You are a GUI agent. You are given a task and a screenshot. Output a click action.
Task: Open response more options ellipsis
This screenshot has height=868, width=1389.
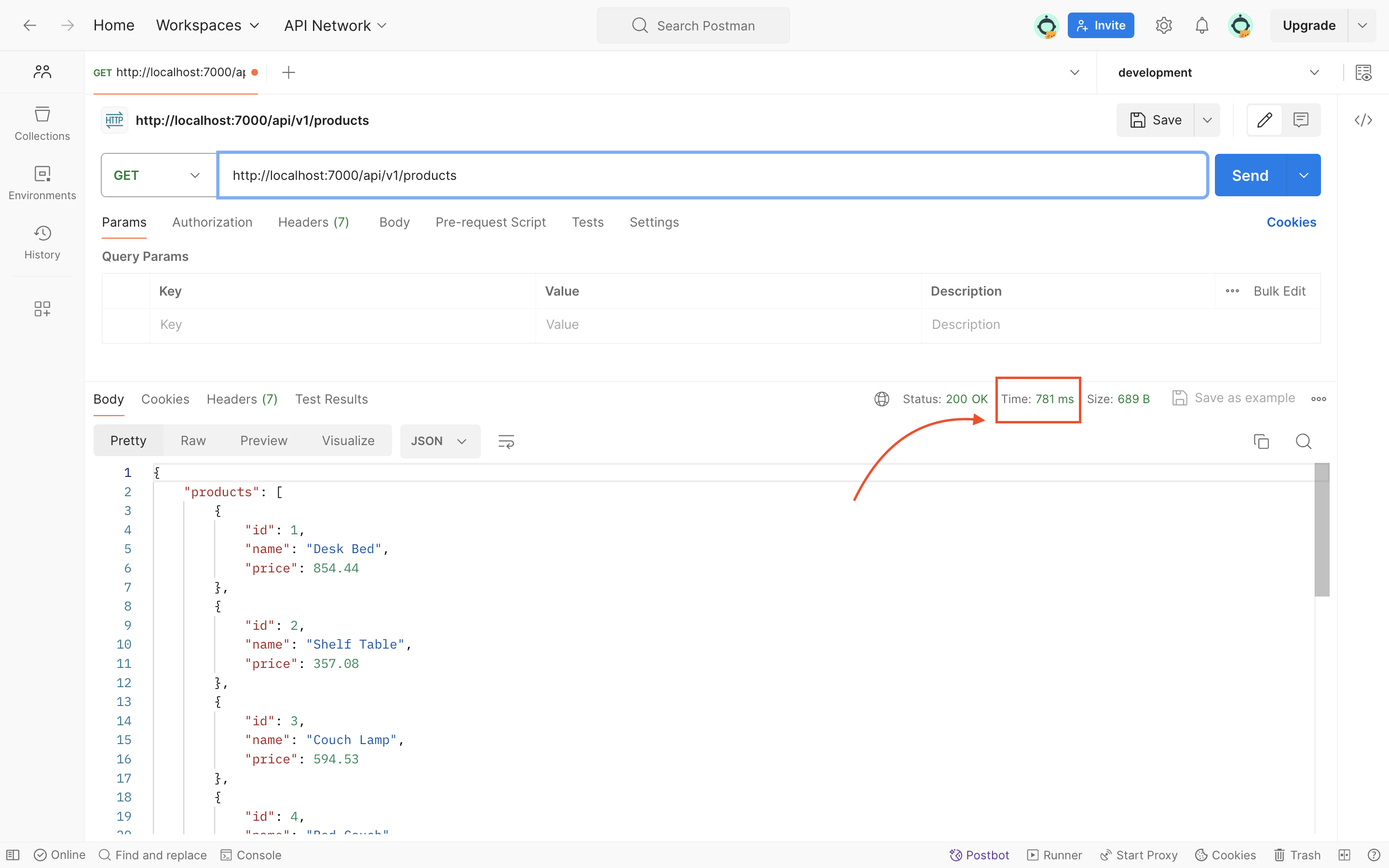pos(1319,399)
